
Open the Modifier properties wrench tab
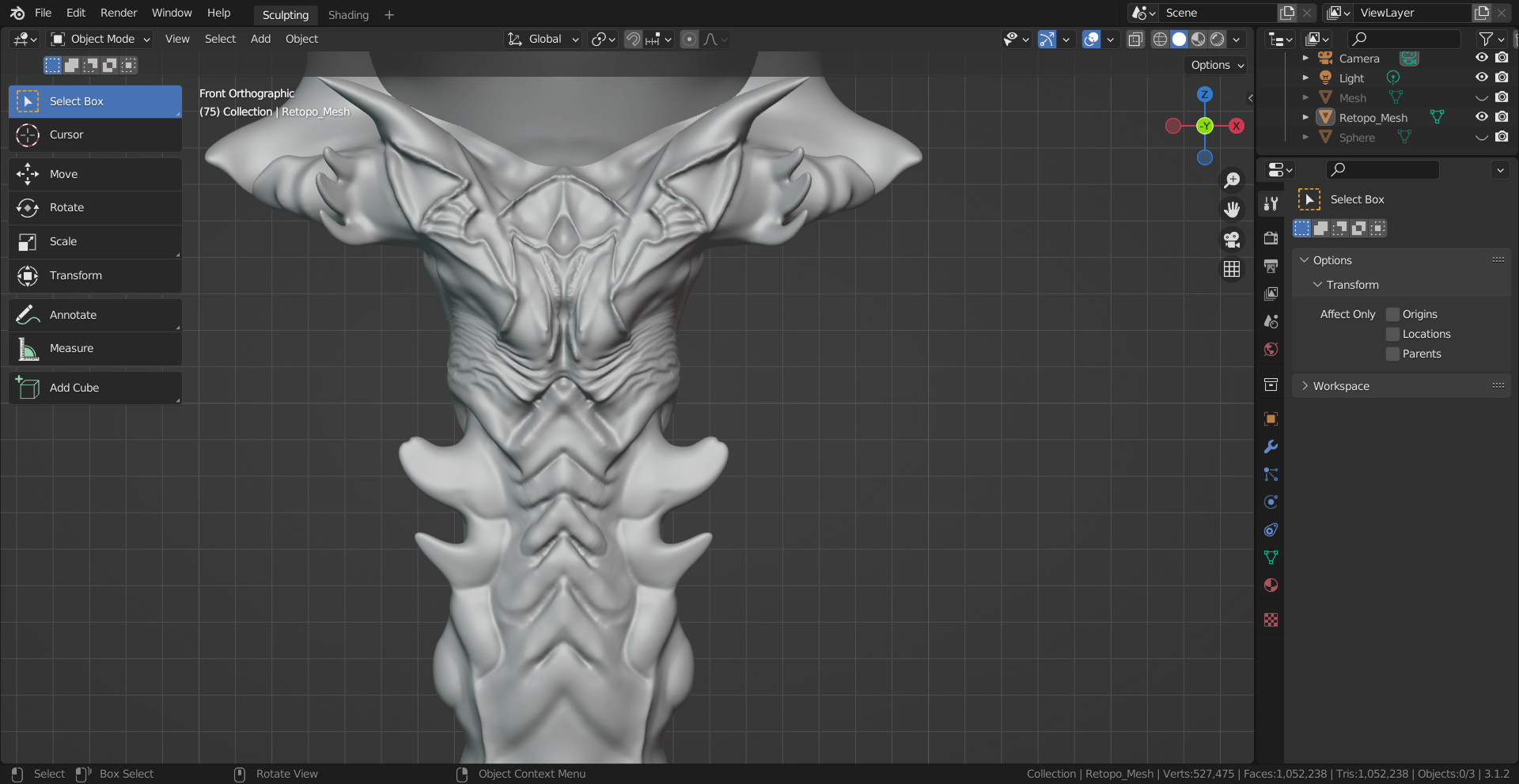[x=1271, y=447]
